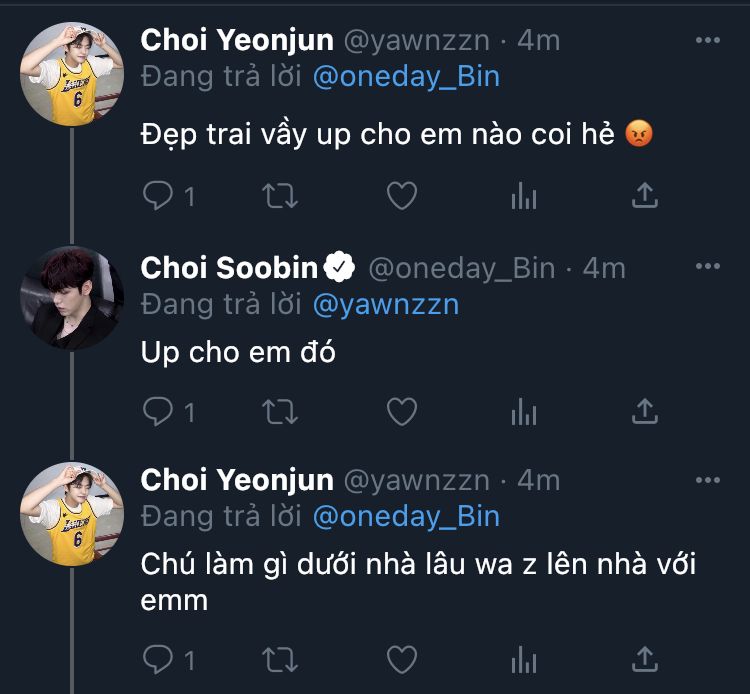Open @oneday_Bin mention in first tweet
The height and width of the screenshot is (694, 750).
405,77
